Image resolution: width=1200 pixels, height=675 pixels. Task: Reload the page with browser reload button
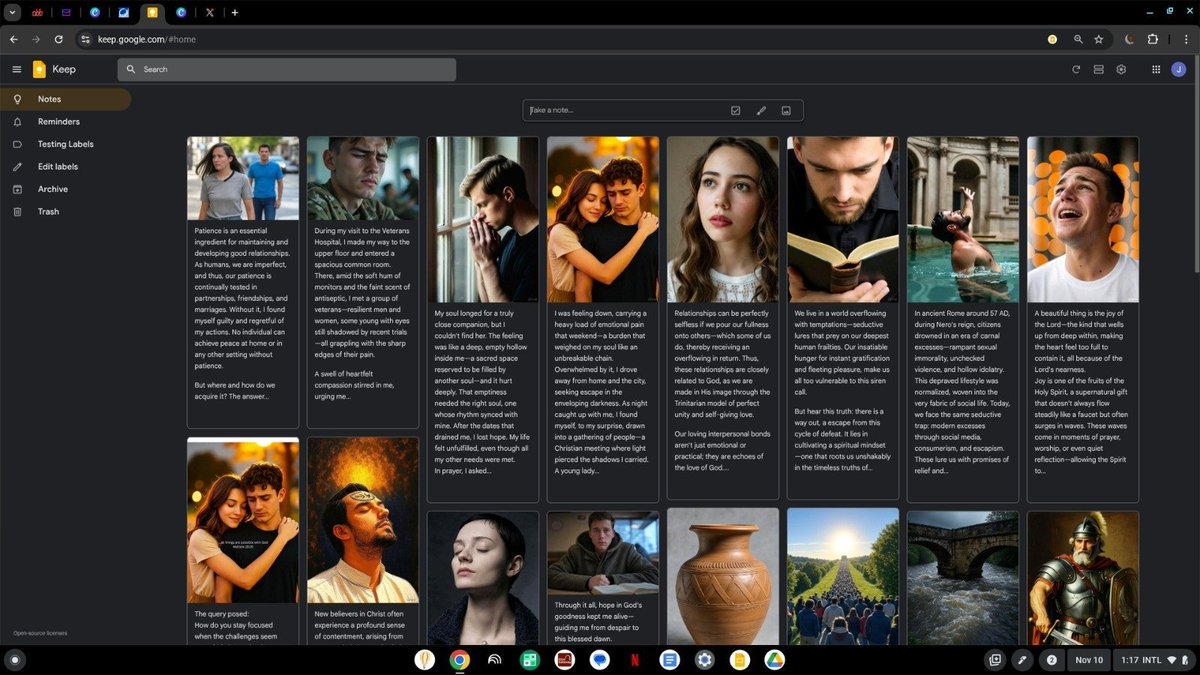(59, 39)
